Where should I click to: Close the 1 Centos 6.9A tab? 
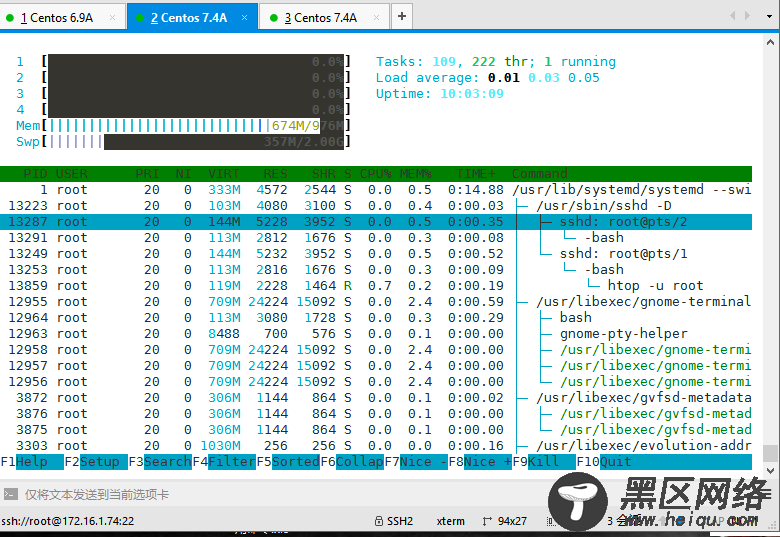112,18
